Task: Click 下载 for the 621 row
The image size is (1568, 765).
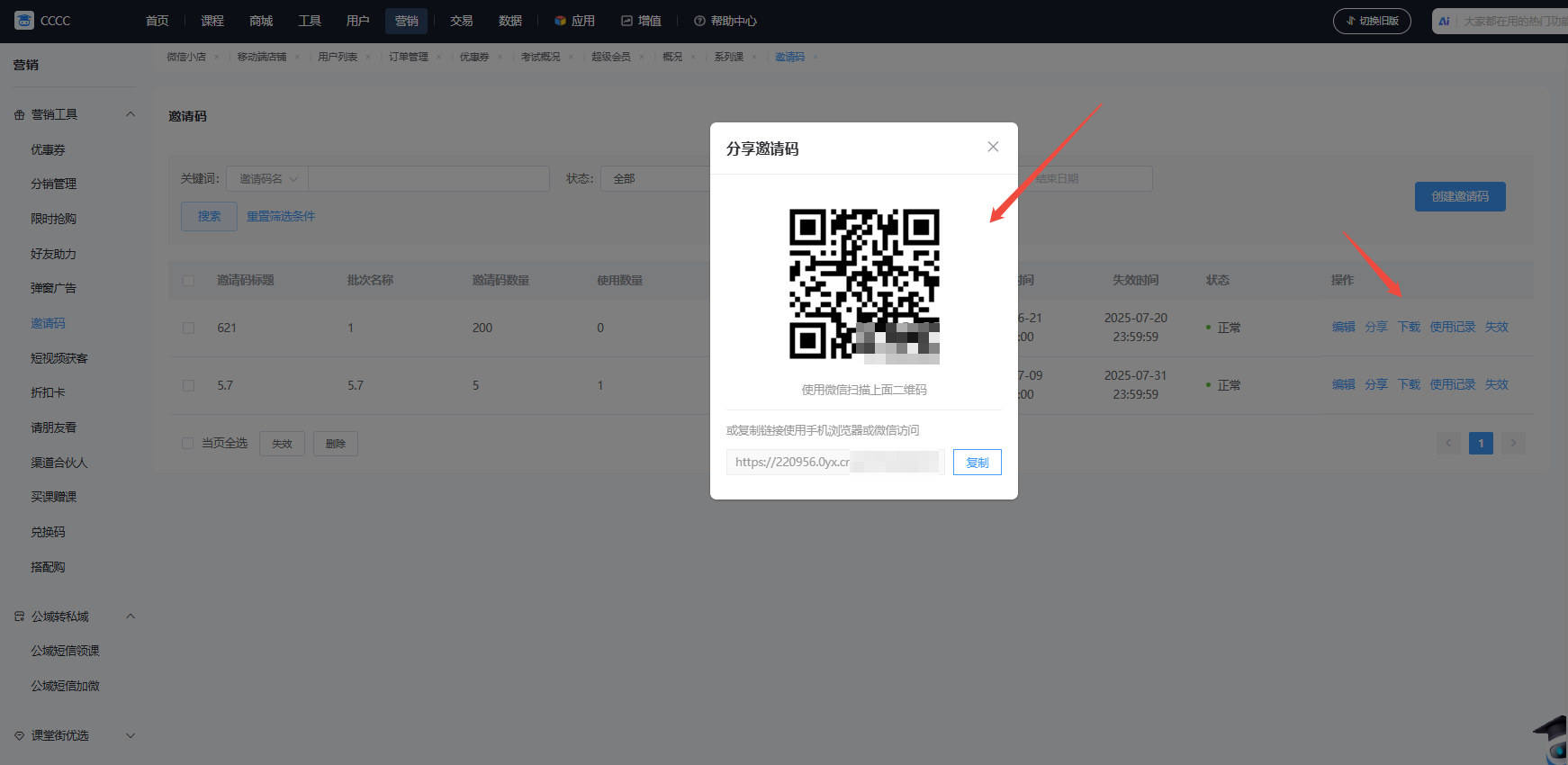Action: [x=1409, y=327]
